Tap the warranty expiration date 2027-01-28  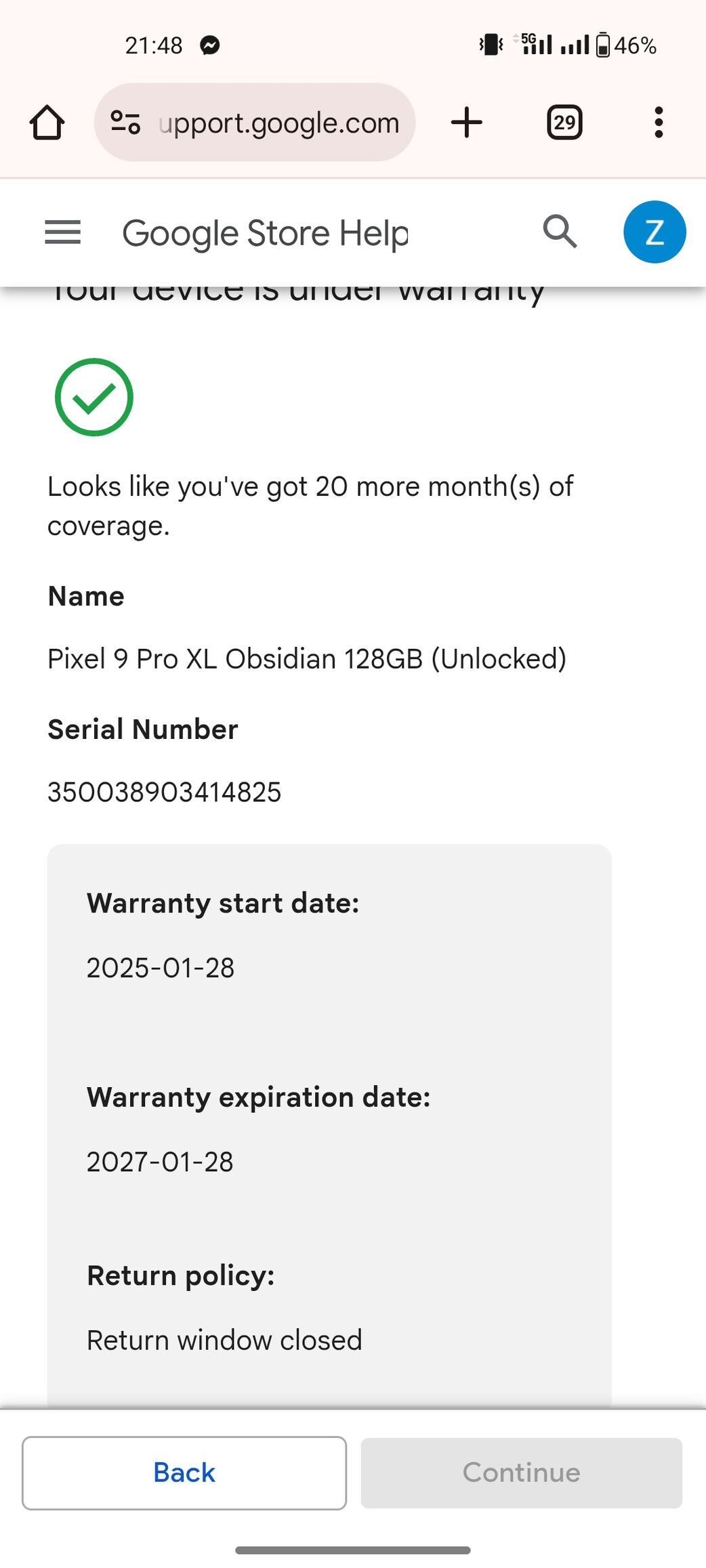160,1162
